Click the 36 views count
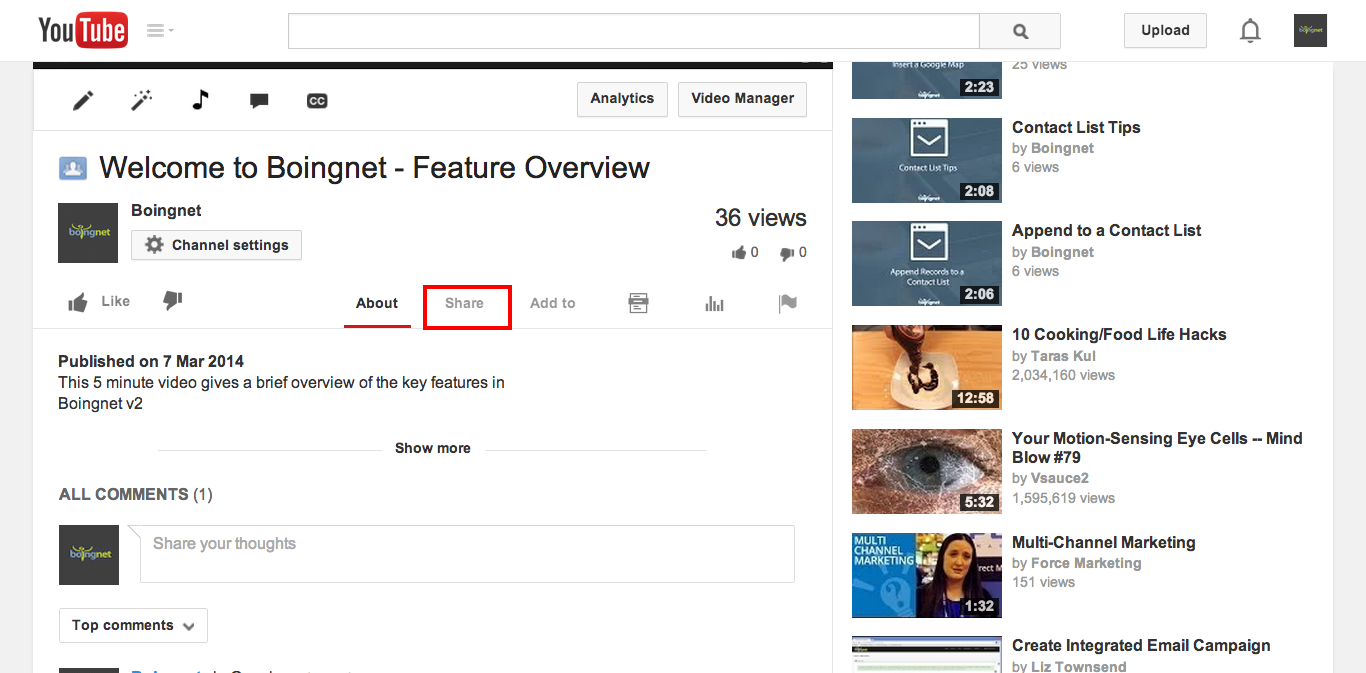Screen dimensions: 1366x673 [x=761, y=218]
